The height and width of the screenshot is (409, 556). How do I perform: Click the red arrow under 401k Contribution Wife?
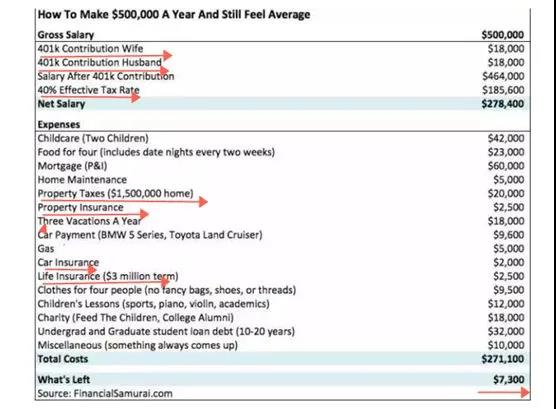click(105, 56)
